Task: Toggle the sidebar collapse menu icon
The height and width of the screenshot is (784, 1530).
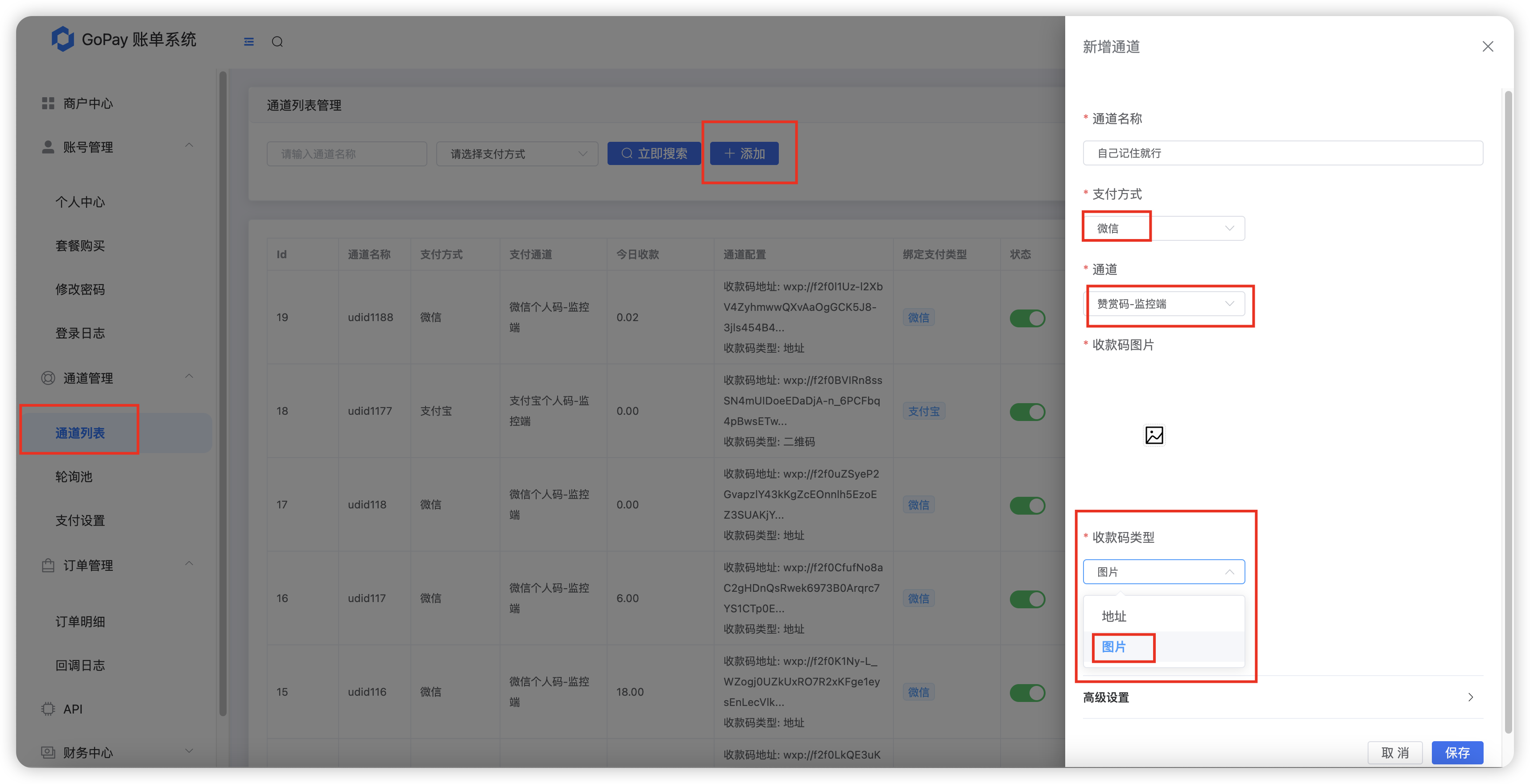Action: (249, 41)
